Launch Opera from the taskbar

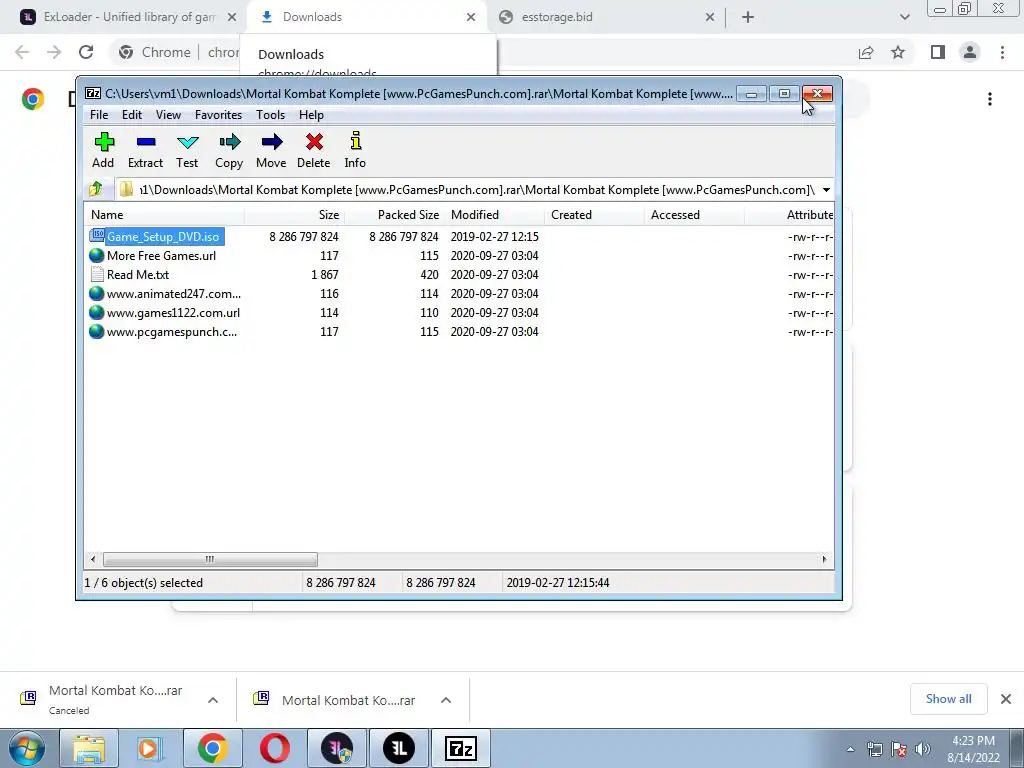(x=275, y=748)
